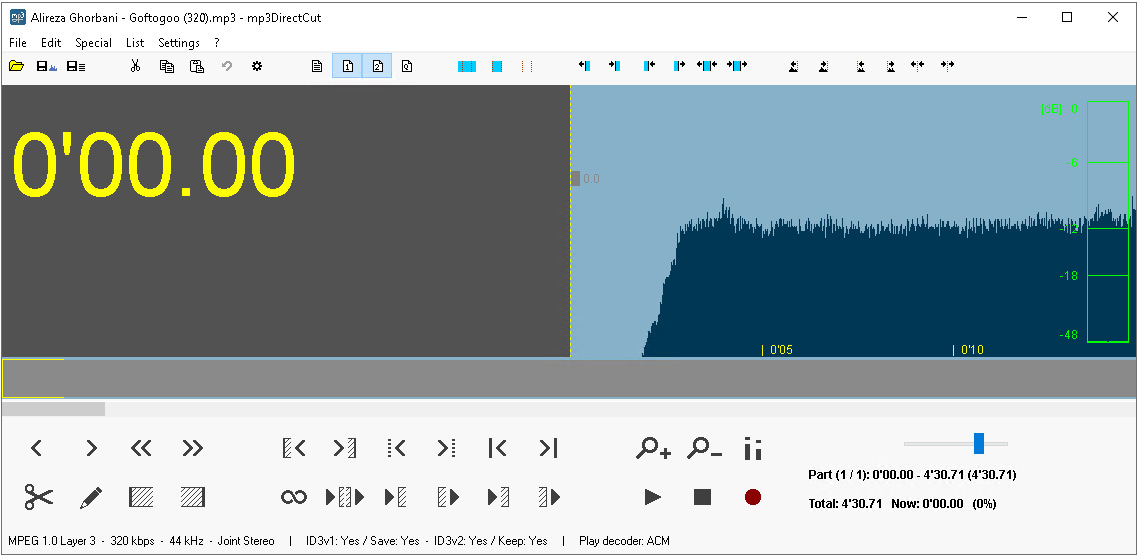Step forward with single right chevron
Screen dimensions: 1142x560
coord(91,449)
